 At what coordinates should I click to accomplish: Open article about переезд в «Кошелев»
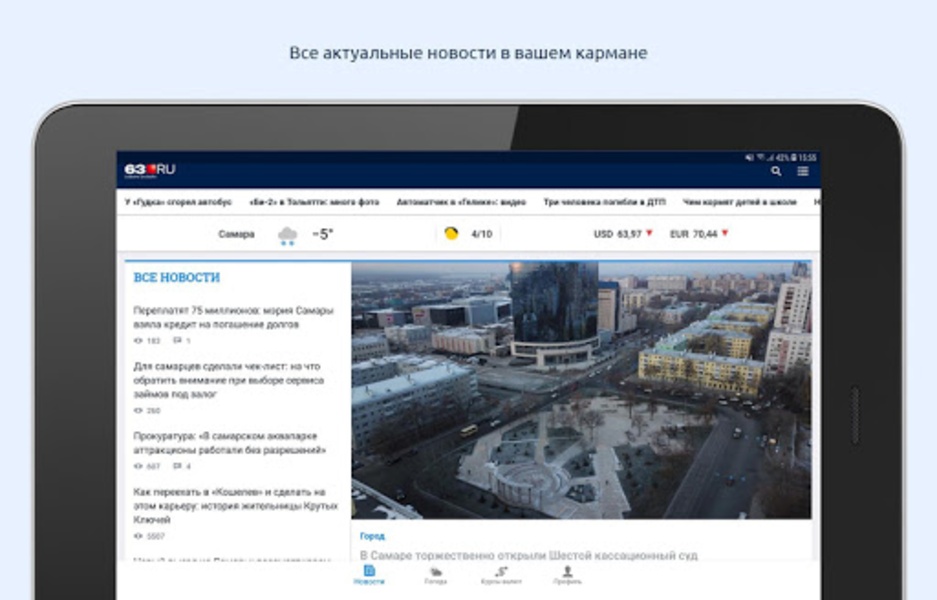click(x=235, y=506)
